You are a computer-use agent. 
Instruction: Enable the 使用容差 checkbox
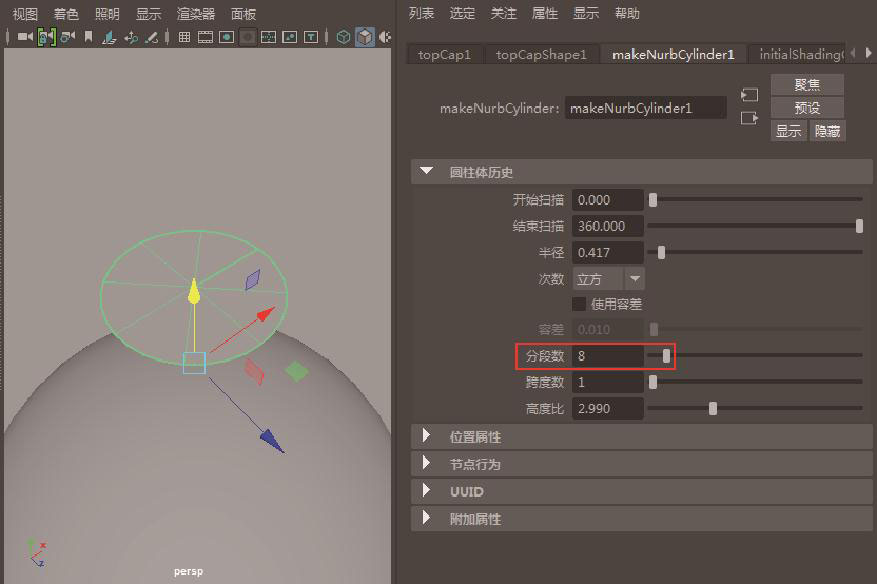579,304
